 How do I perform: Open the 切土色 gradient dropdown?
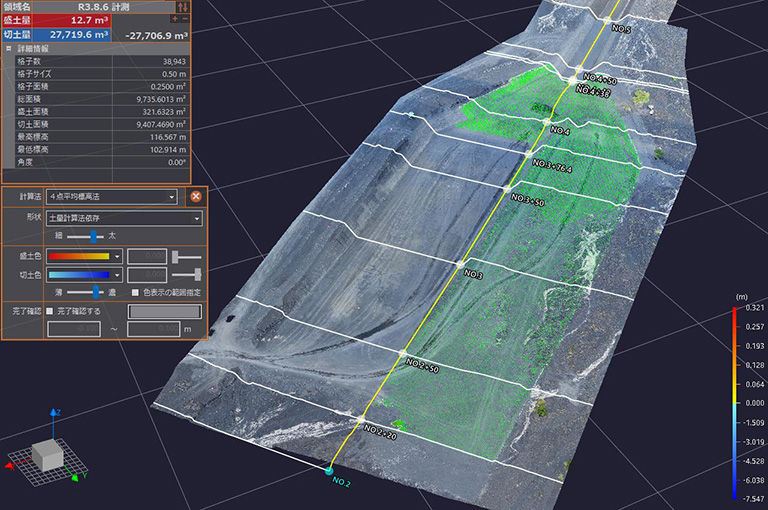point(117,275)
